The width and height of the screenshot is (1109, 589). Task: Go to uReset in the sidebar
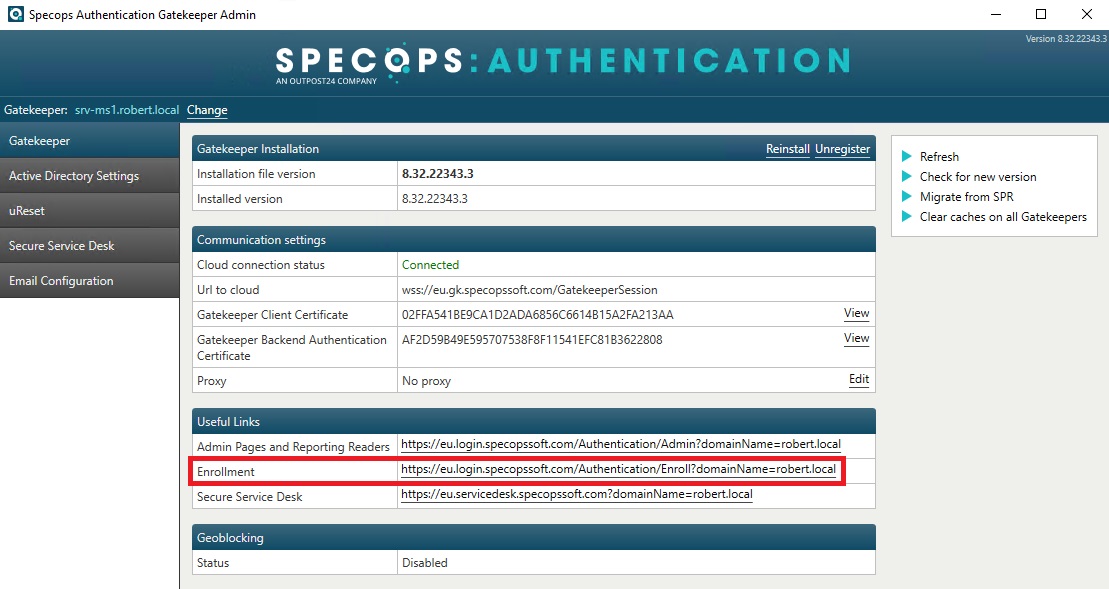(90, 211)
